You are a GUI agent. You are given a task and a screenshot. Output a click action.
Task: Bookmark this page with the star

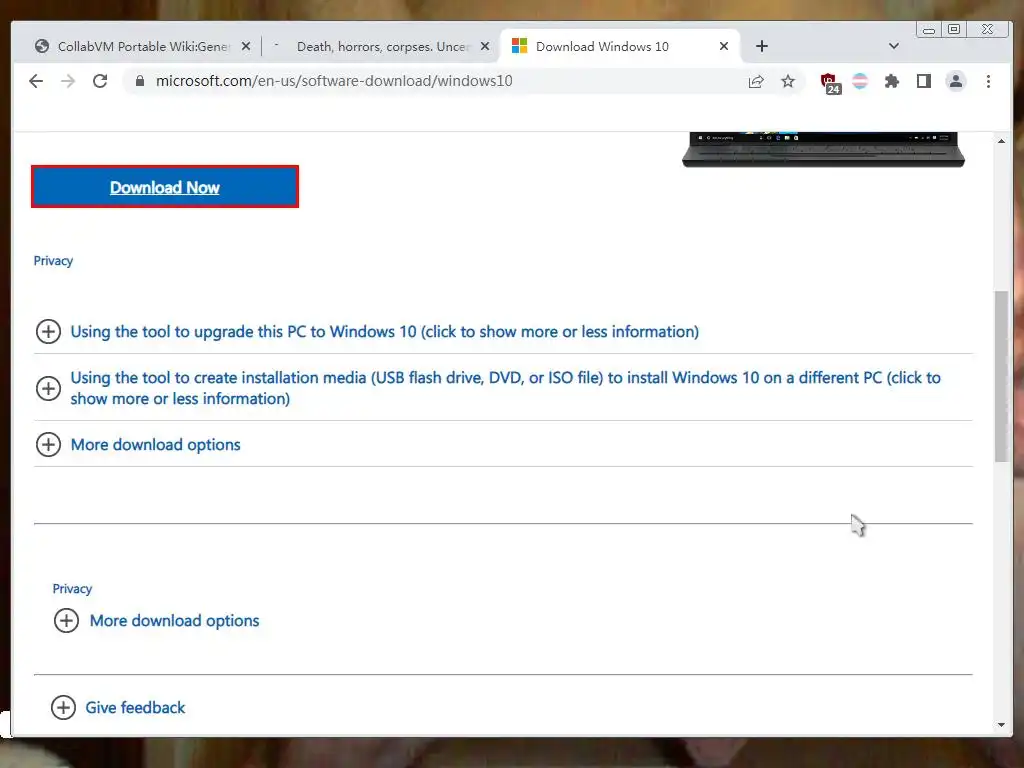pyautogui.click(x=788, y=81)
